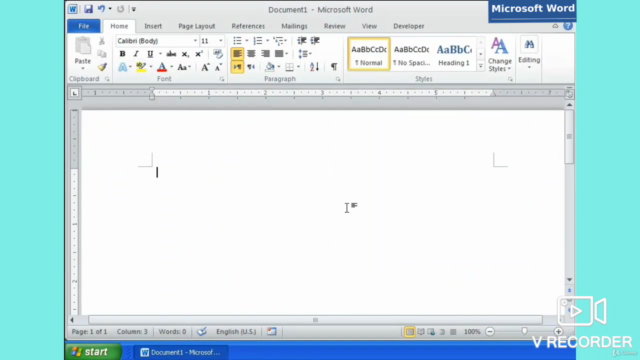The image size is (640, 360).
Task: Click the Windows start button
Action: coord(93,352)
